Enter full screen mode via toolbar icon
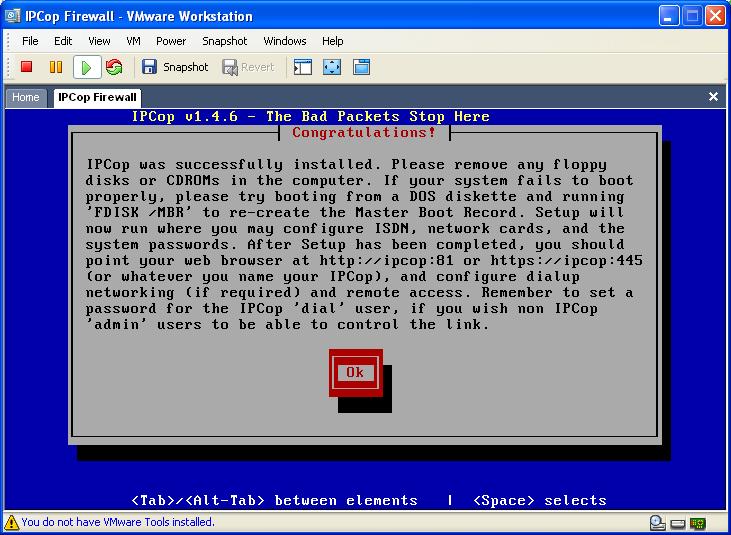 [332, 67]
